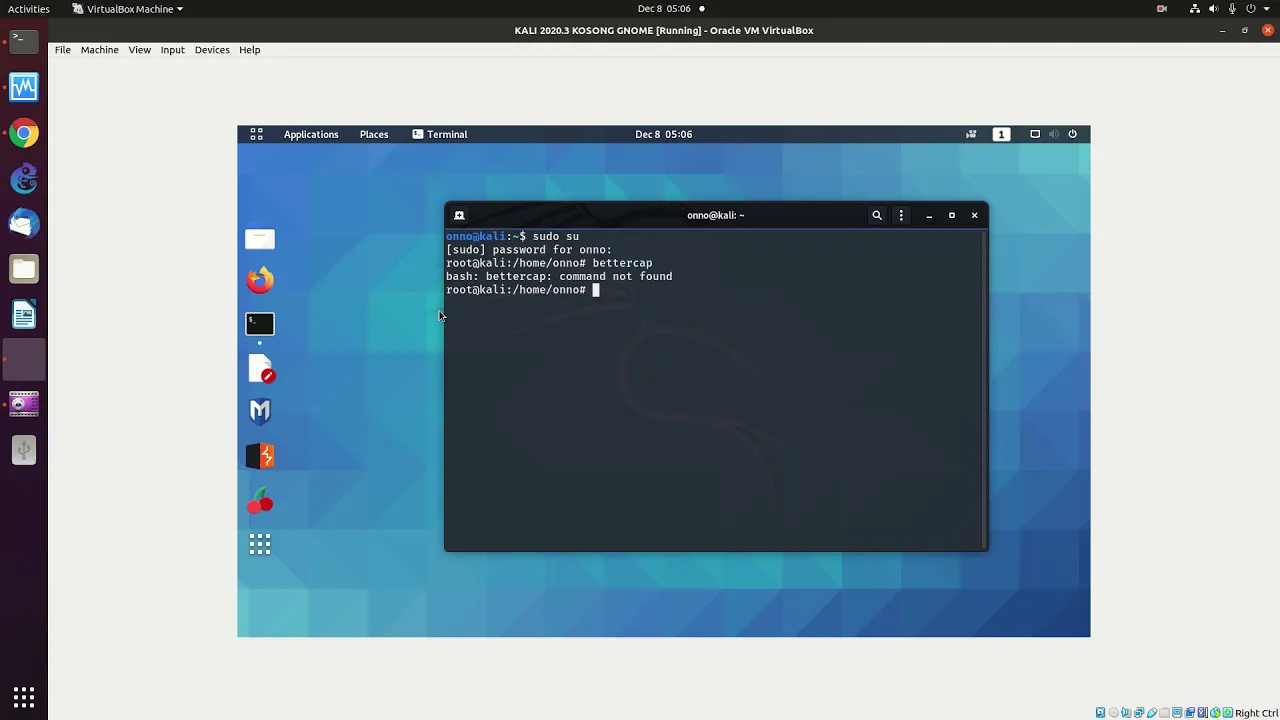The image size is (1280, 720).
Task: Open the Ubuntu system menu arrow
Action: 1267,9
